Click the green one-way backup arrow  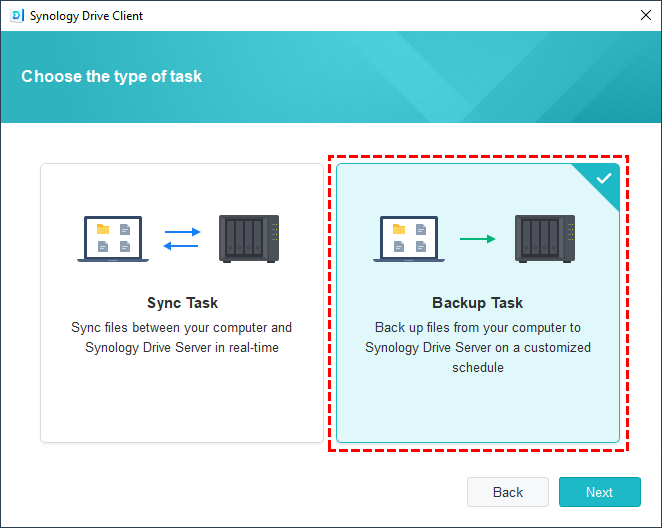[x=478, y=239]
